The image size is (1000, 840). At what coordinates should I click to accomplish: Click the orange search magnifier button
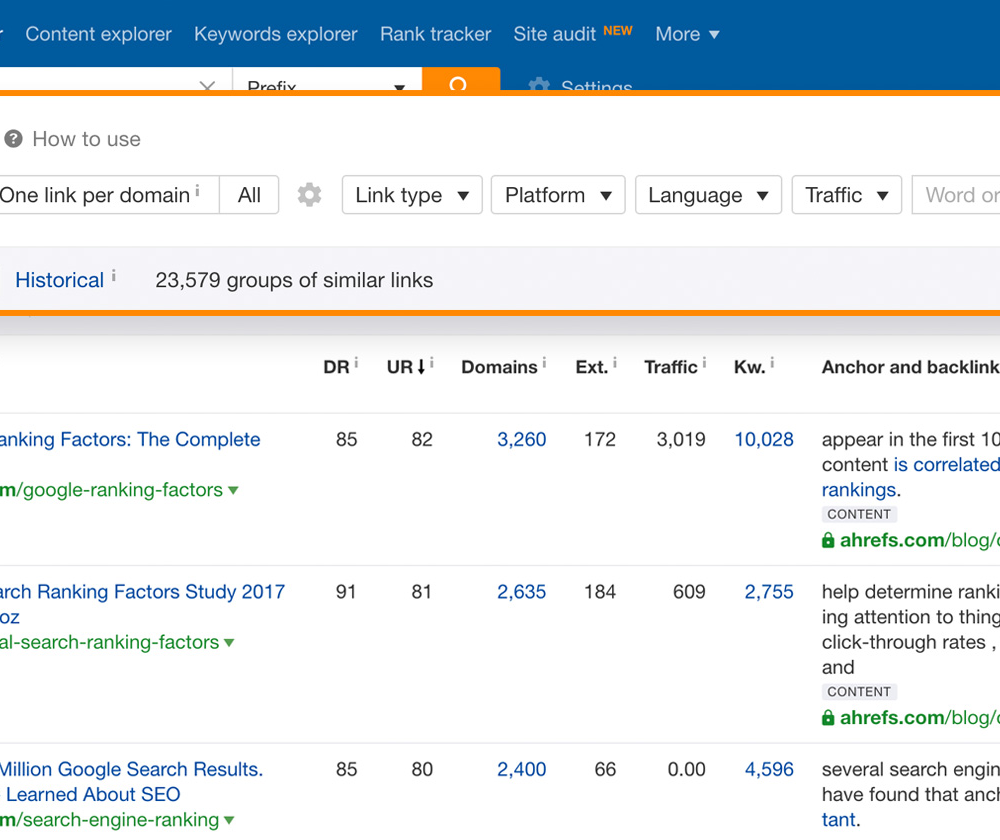click(x=460, y=80)
